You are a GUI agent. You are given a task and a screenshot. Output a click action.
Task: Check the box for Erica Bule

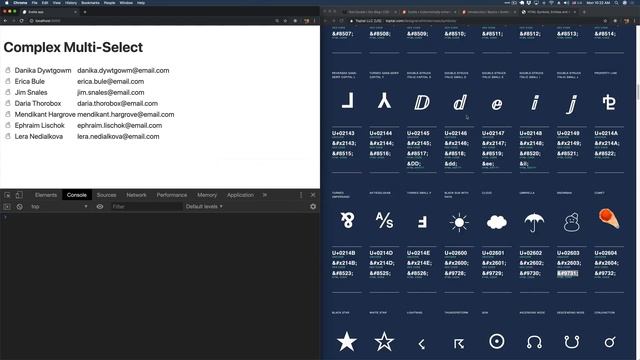click(8, 81)
